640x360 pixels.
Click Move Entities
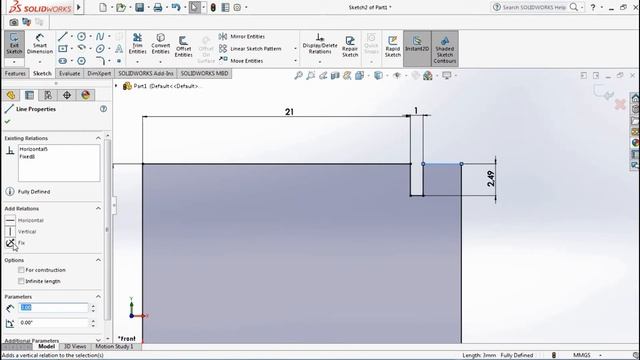pyautogui.click(x=241, y=60)
